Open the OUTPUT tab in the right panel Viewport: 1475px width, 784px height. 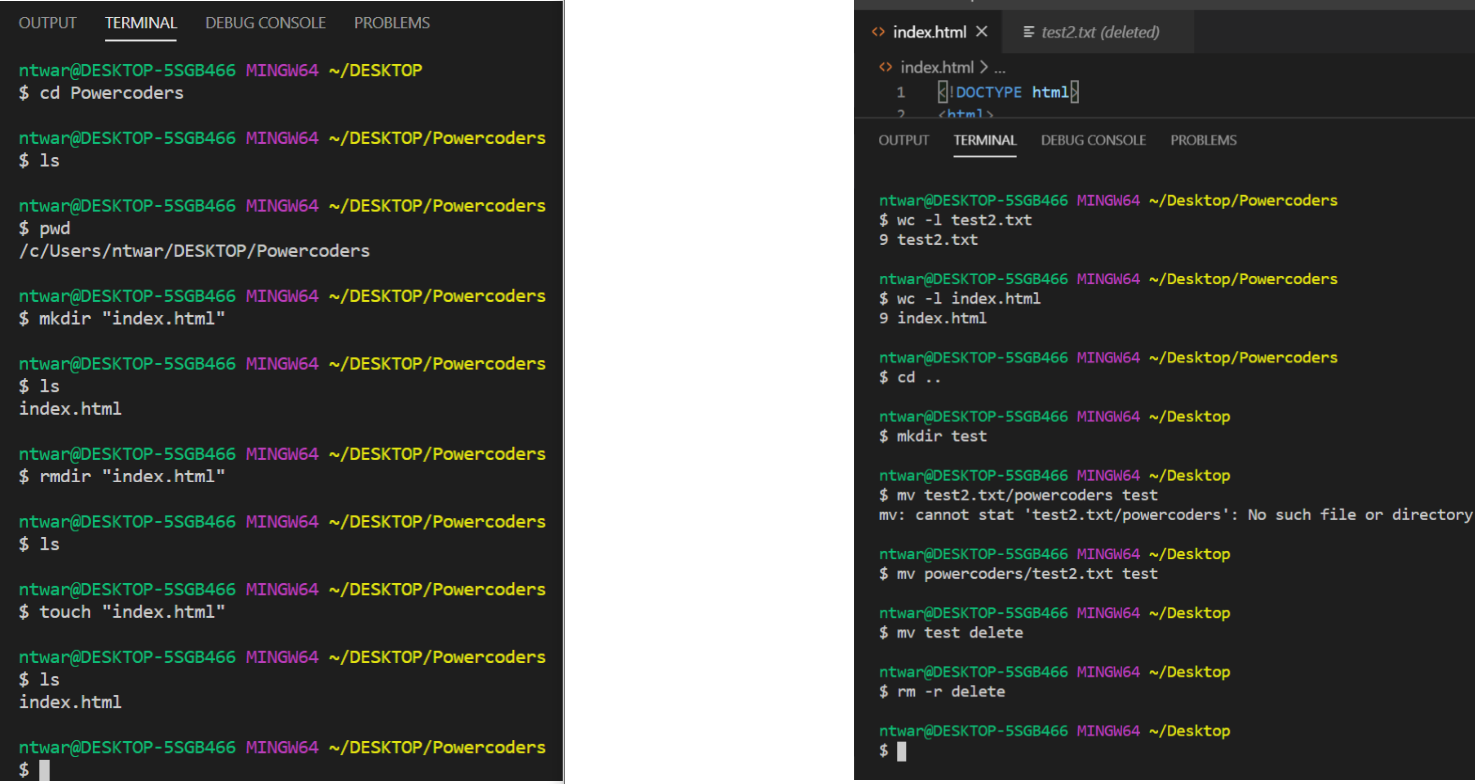[x=903, y=140]
